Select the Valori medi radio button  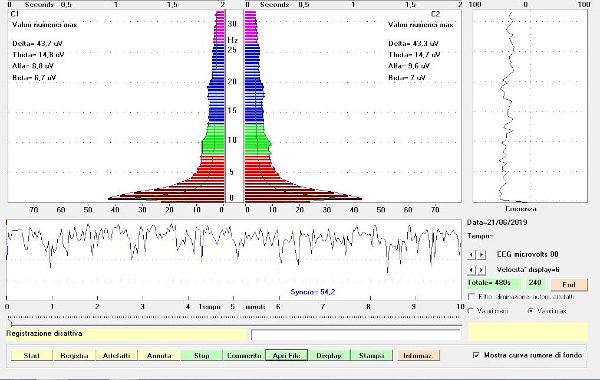[x=471, y=311]
